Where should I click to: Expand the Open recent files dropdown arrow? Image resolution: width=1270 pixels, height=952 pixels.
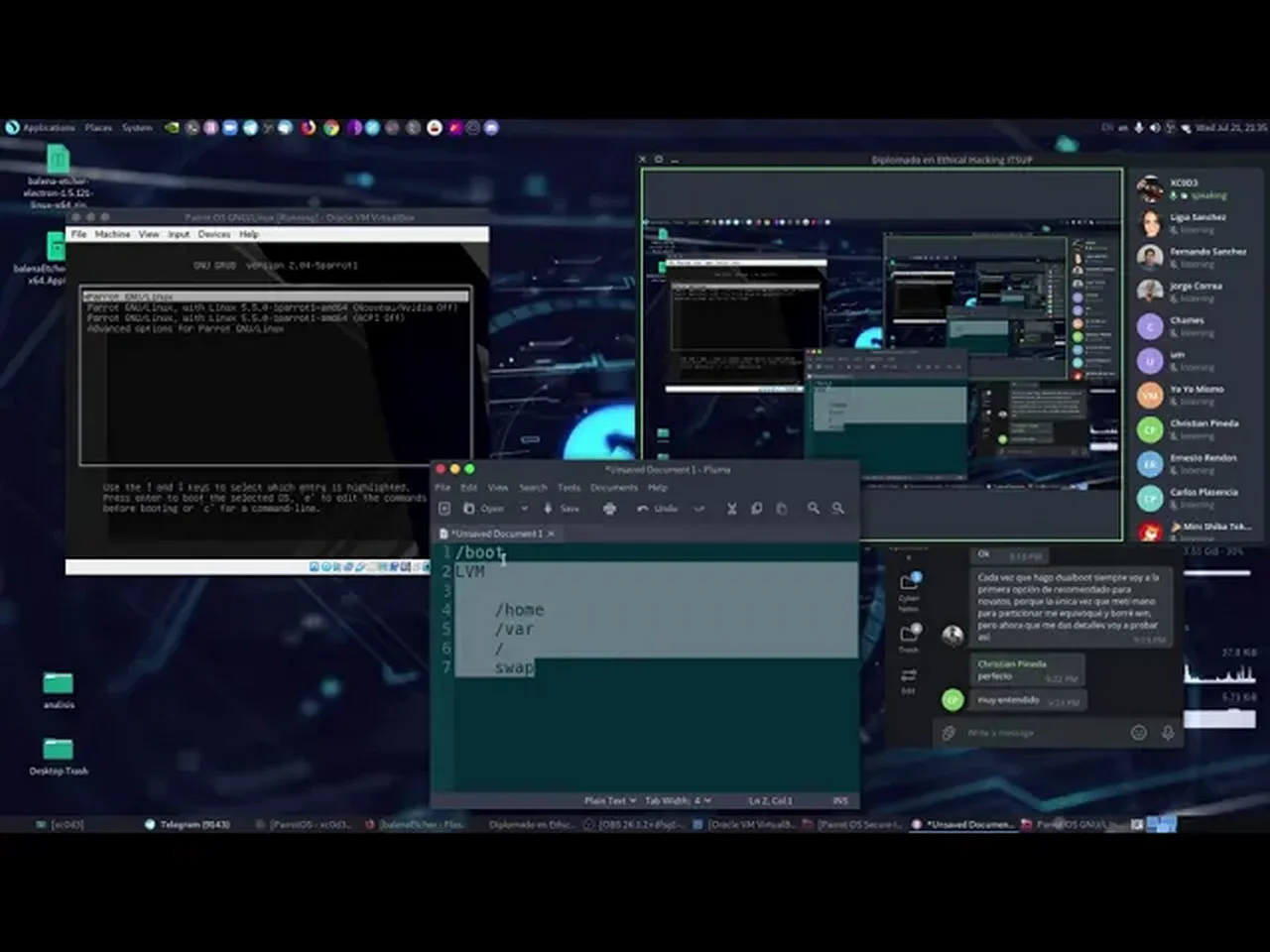point(524,509)
